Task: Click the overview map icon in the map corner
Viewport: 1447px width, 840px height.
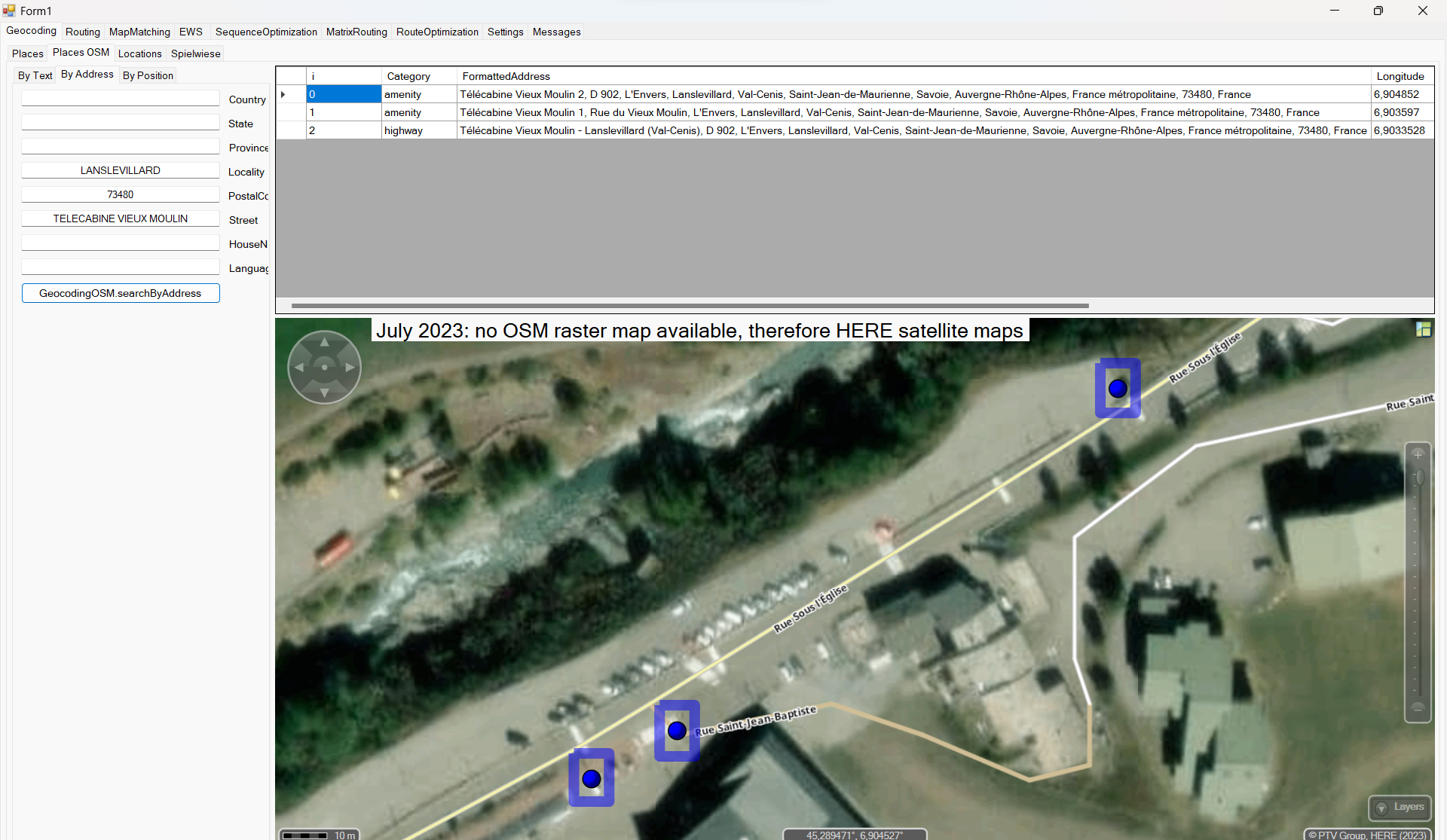Action: (1423, 329)
